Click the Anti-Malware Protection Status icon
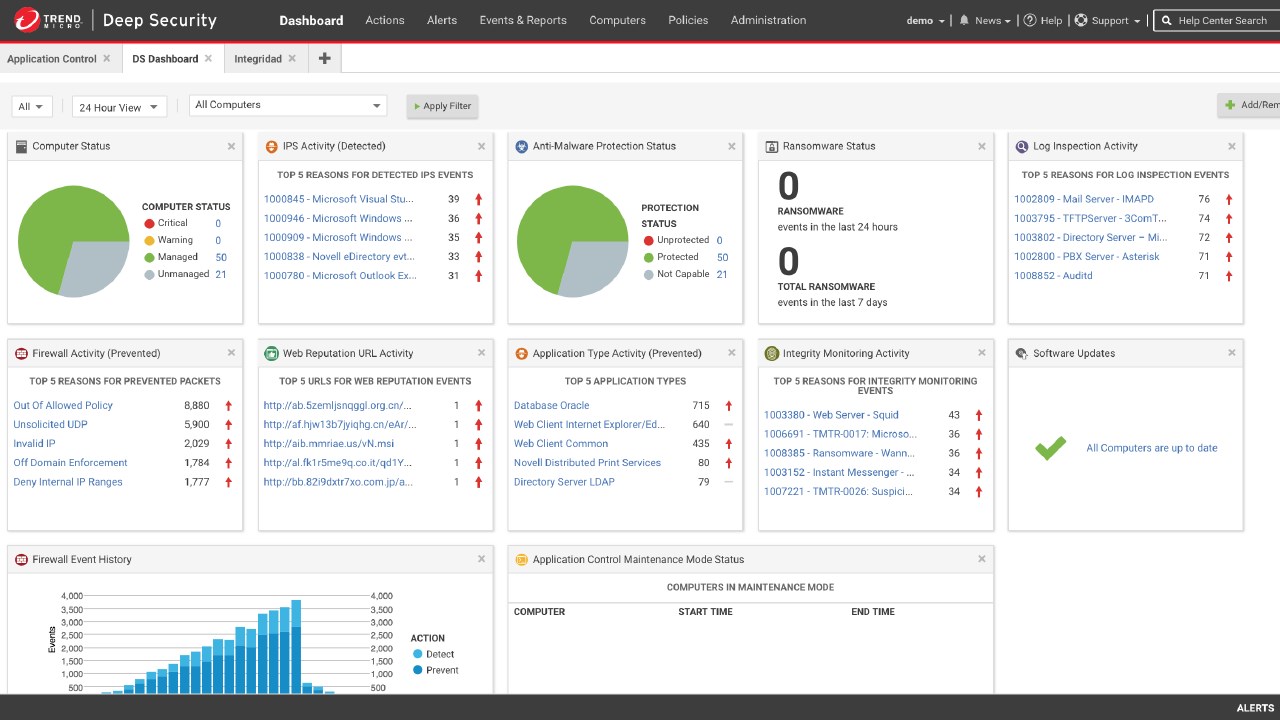 click(x=521, y=146)
